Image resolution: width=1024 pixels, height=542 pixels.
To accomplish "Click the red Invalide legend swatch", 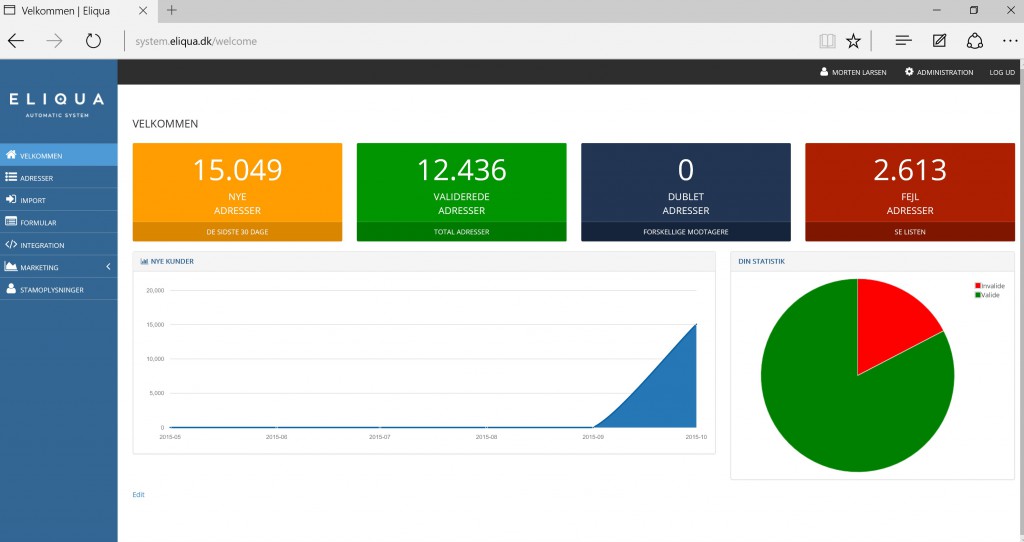I will click(x=978, y=286).
